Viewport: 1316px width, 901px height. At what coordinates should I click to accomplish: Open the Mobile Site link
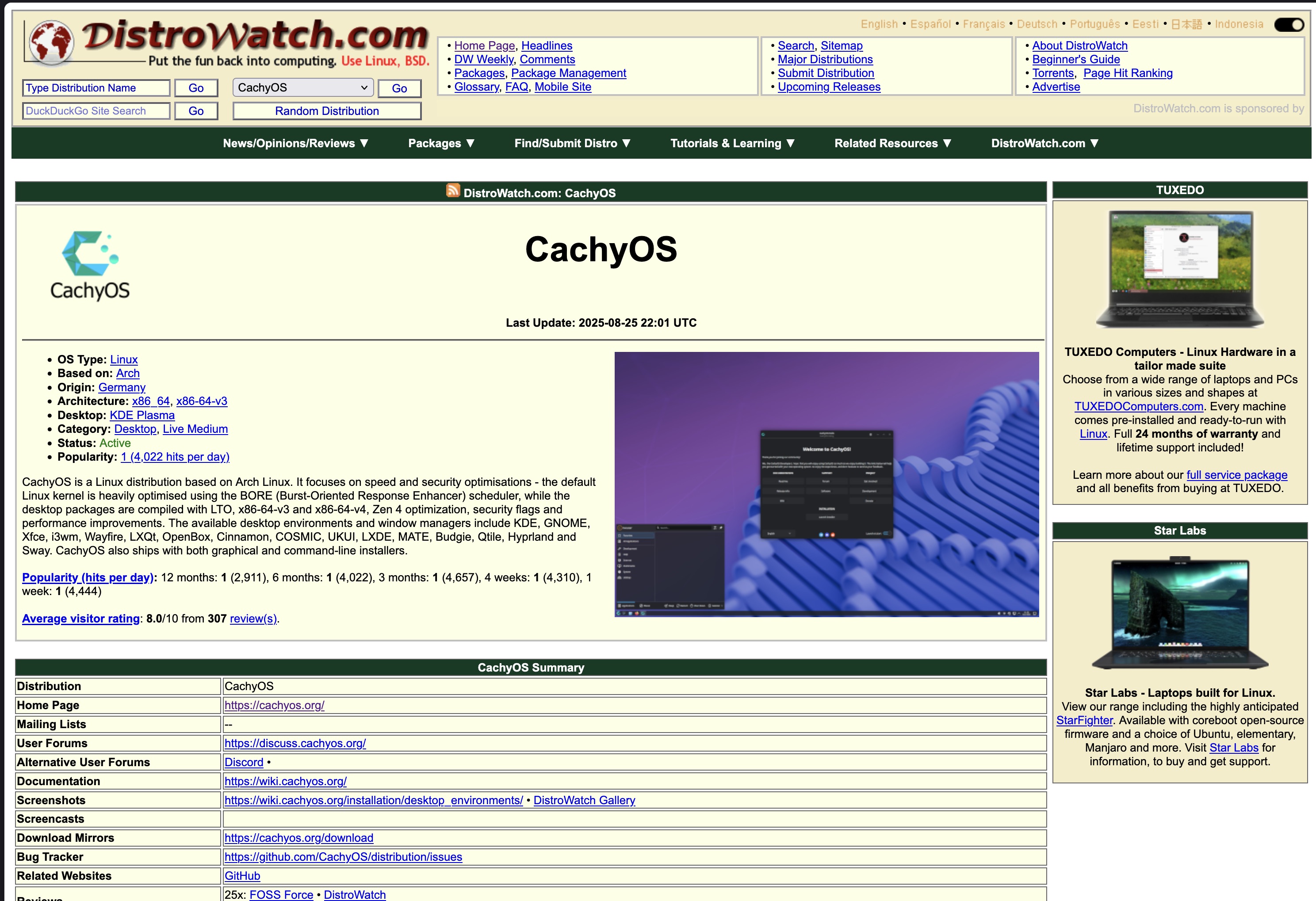[x=563, y=87]
